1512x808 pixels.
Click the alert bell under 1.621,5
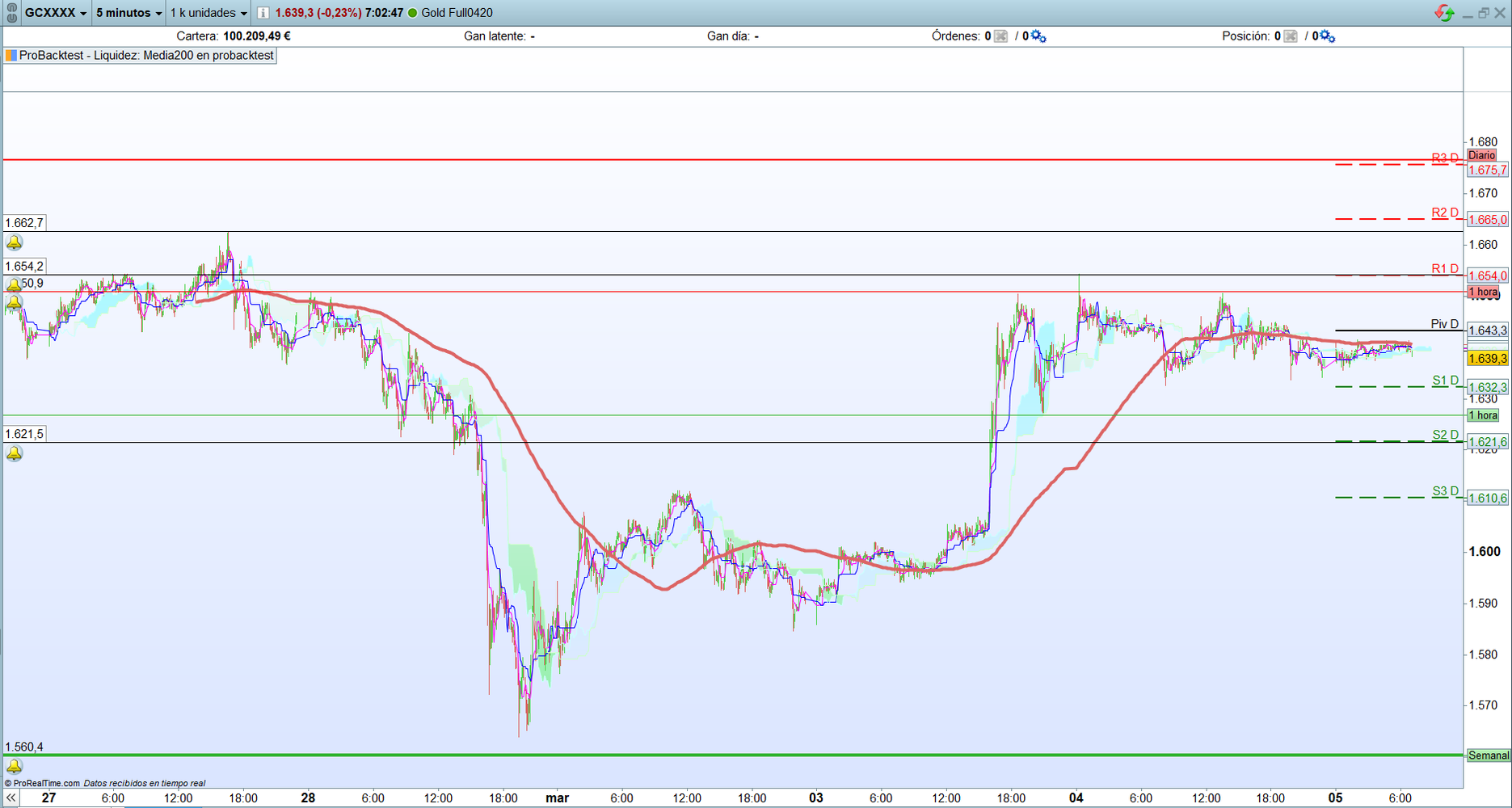[x=15, y=453]
